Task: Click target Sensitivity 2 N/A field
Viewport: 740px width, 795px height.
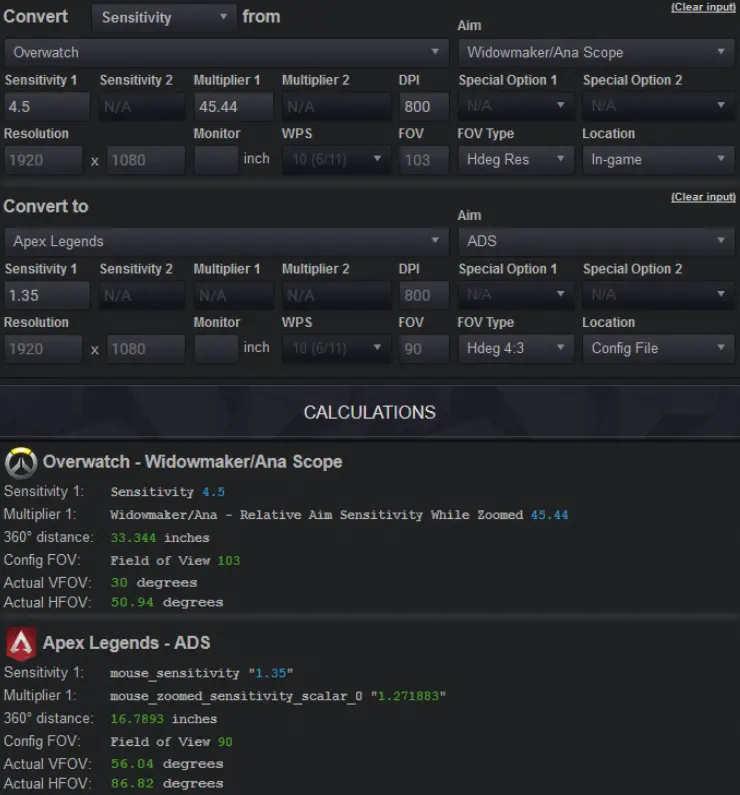Action: 142,295
